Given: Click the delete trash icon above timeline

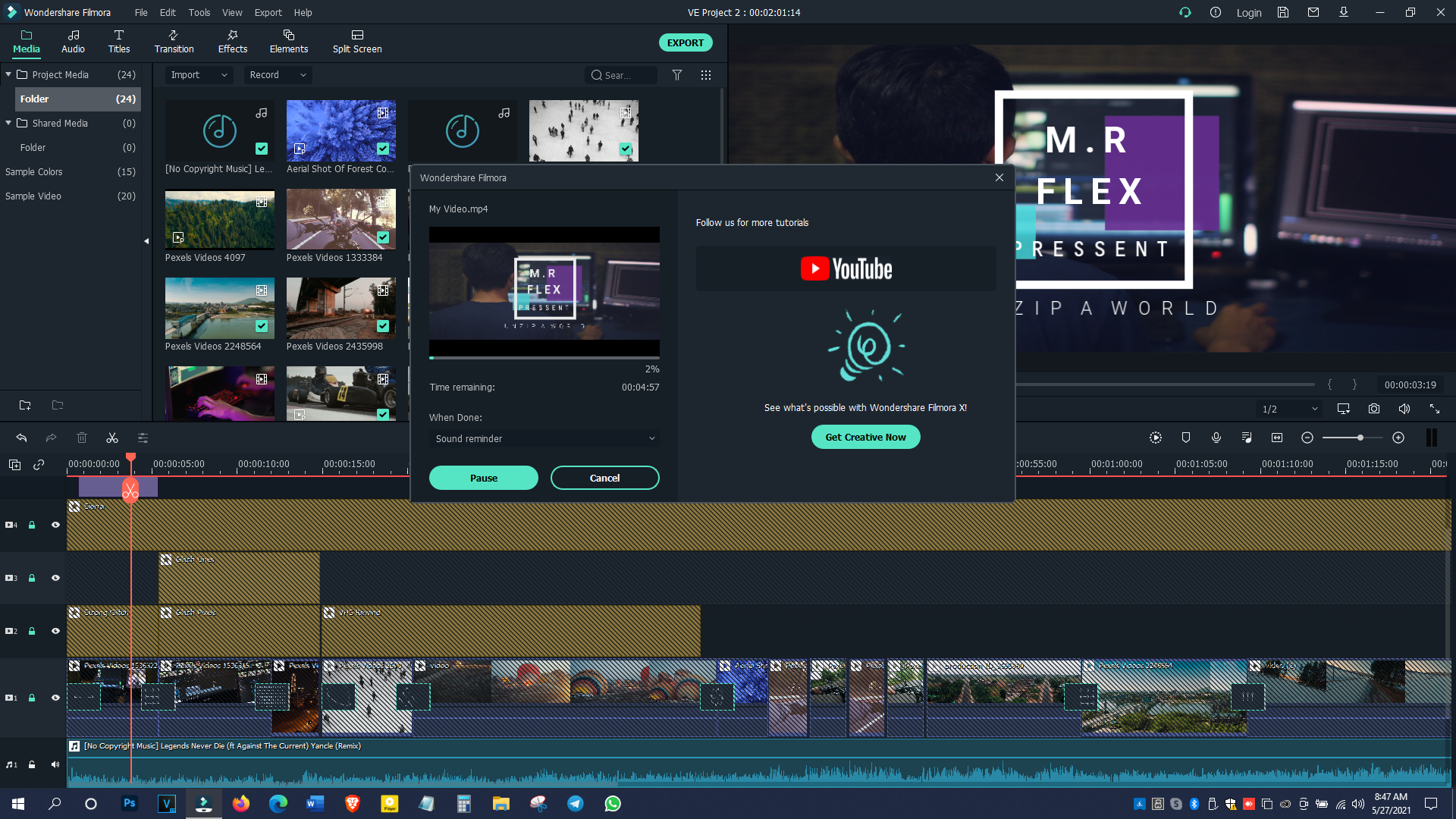Looking at the screenshot, I should [82, 438].
